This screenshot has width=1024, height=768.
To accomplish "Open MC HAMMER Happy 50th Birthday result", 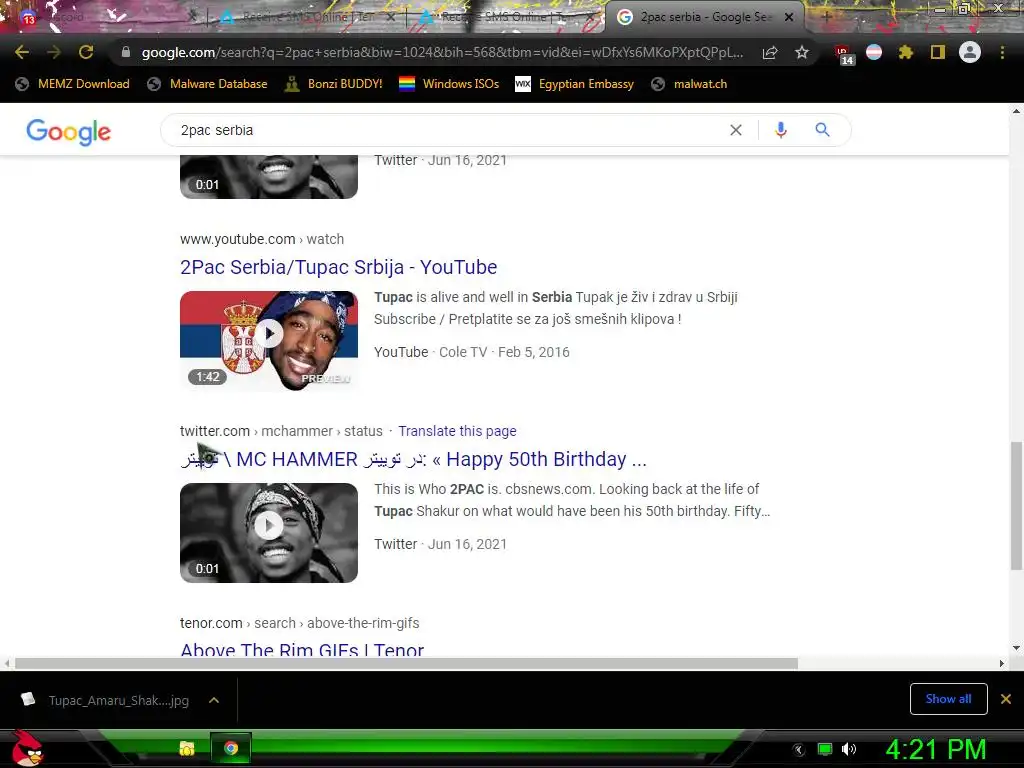I will click(413, 459).
